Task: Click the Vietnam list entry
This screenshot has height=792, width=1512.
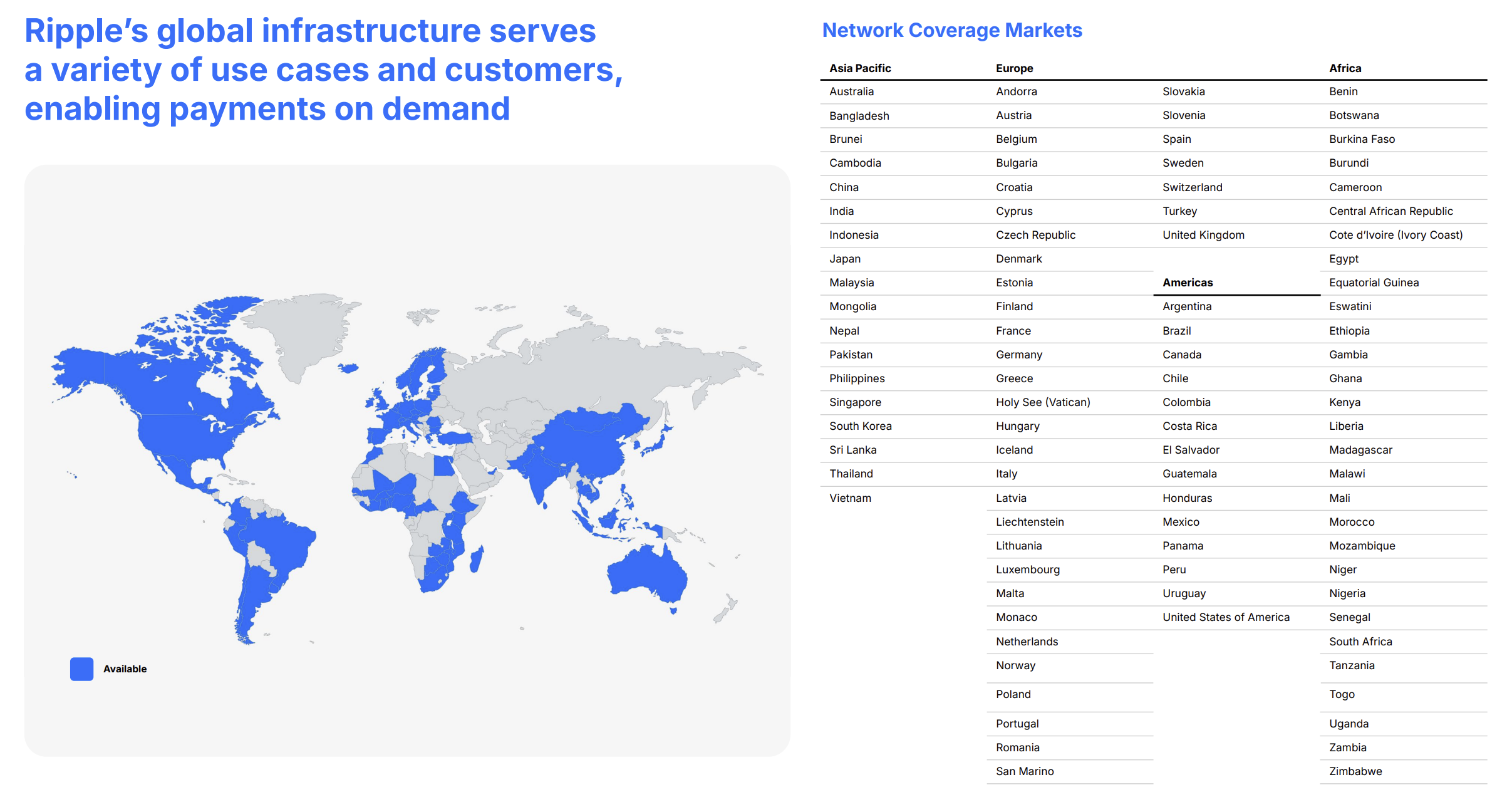Action: click(850, 498)
